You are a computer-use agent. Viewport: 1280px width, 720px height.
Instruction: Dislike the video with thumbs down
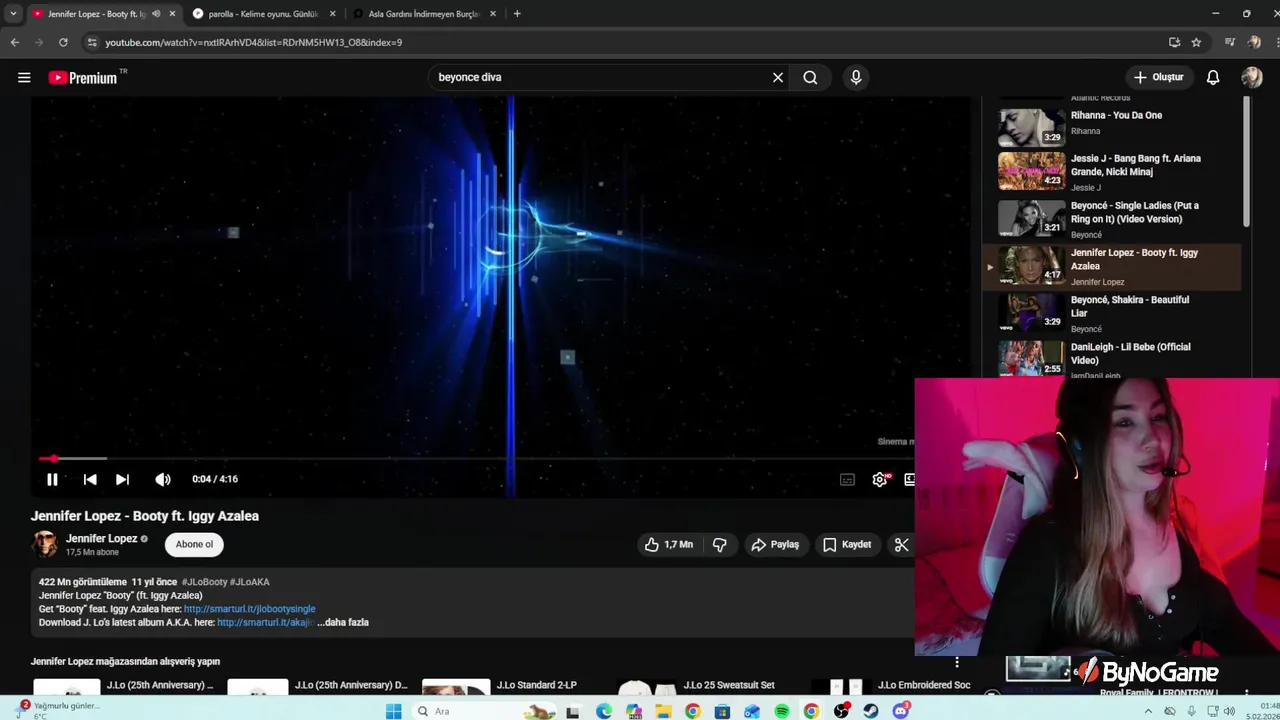[719, 544]
